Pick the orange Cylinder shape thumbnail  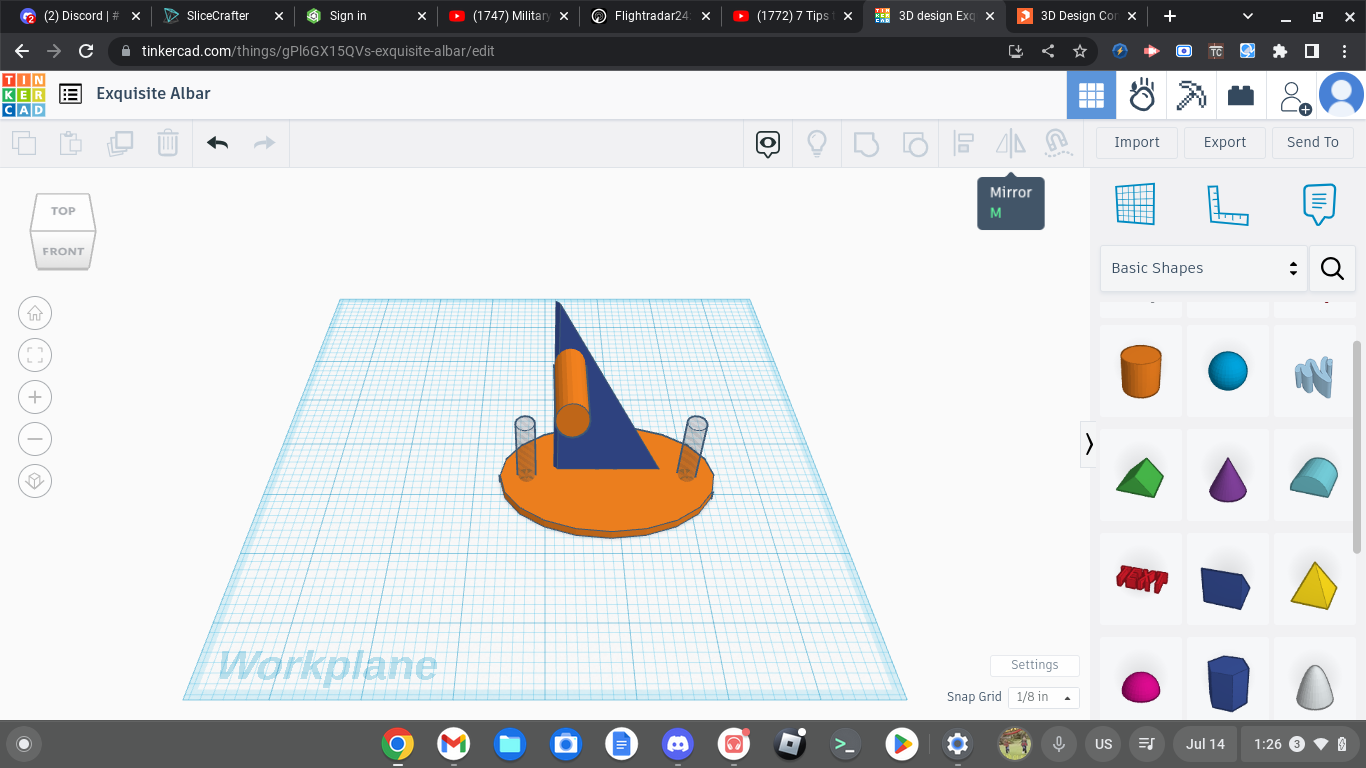coord(1141,371)
